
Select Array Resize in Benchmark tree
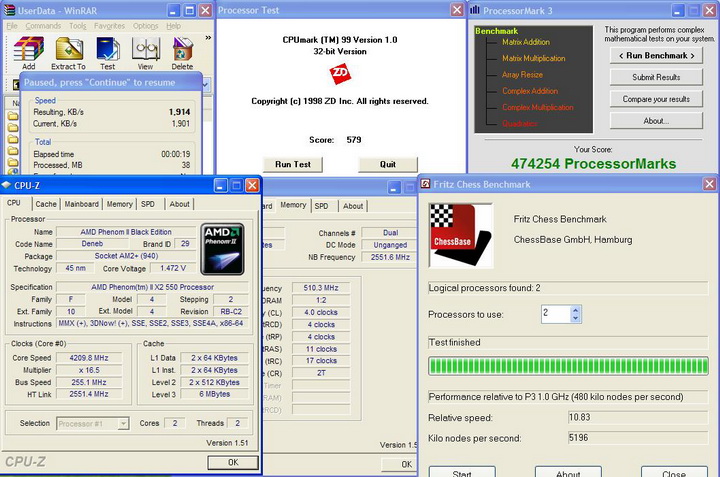[x=522, y=75]
